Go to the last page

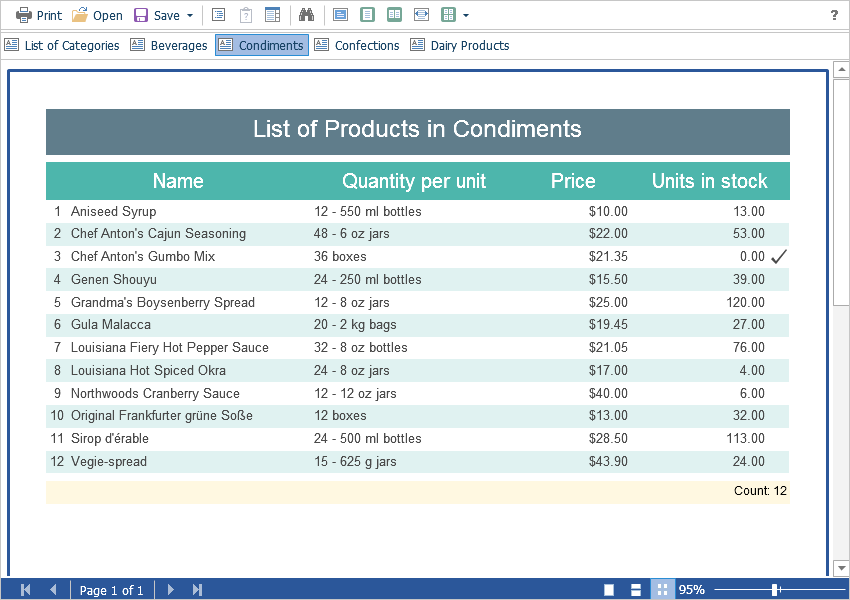[197, 590]
